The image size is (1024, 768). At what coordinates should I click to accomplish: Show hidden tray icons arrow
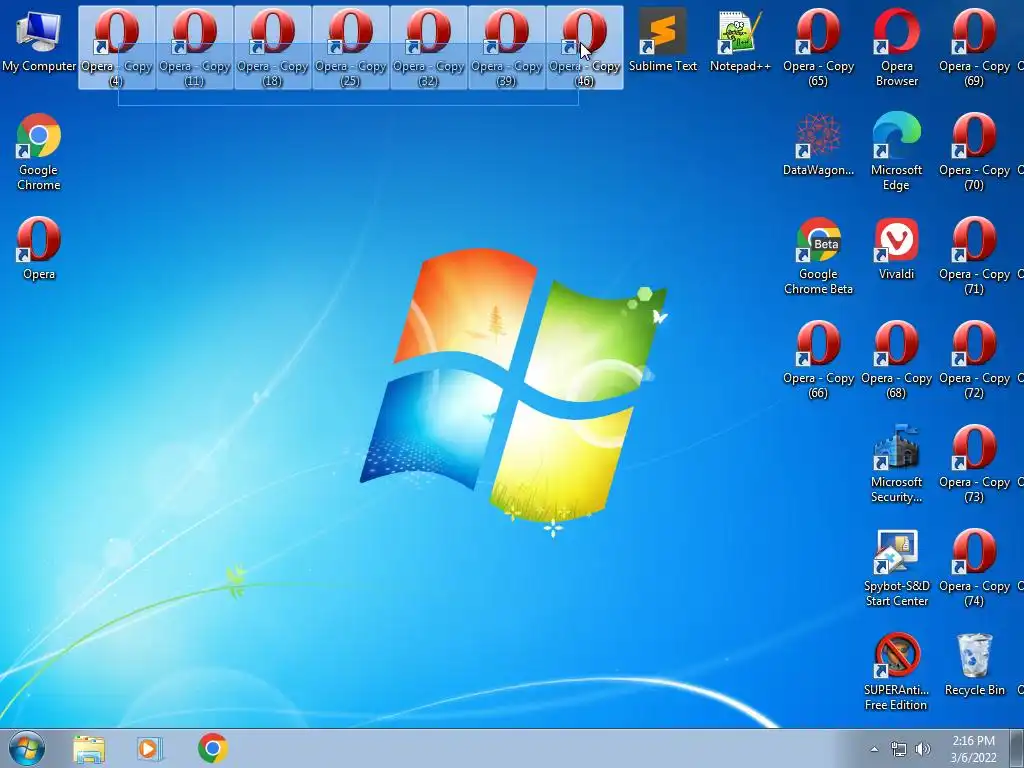click(x=874, y=749)
